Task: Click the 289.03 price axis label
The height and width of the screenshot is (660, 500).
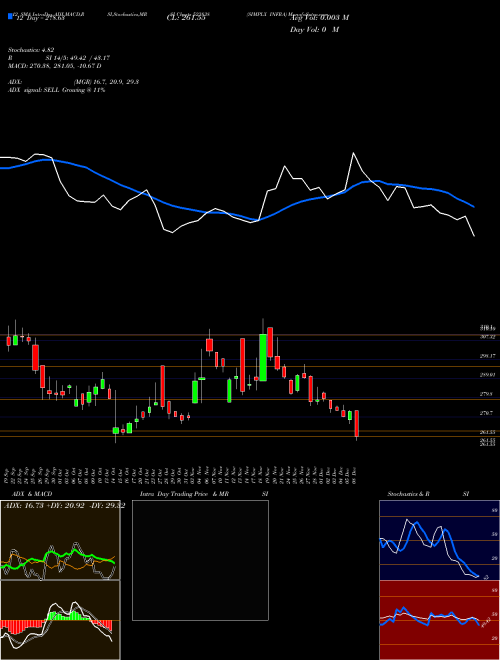Action: (x=487, y=375)
